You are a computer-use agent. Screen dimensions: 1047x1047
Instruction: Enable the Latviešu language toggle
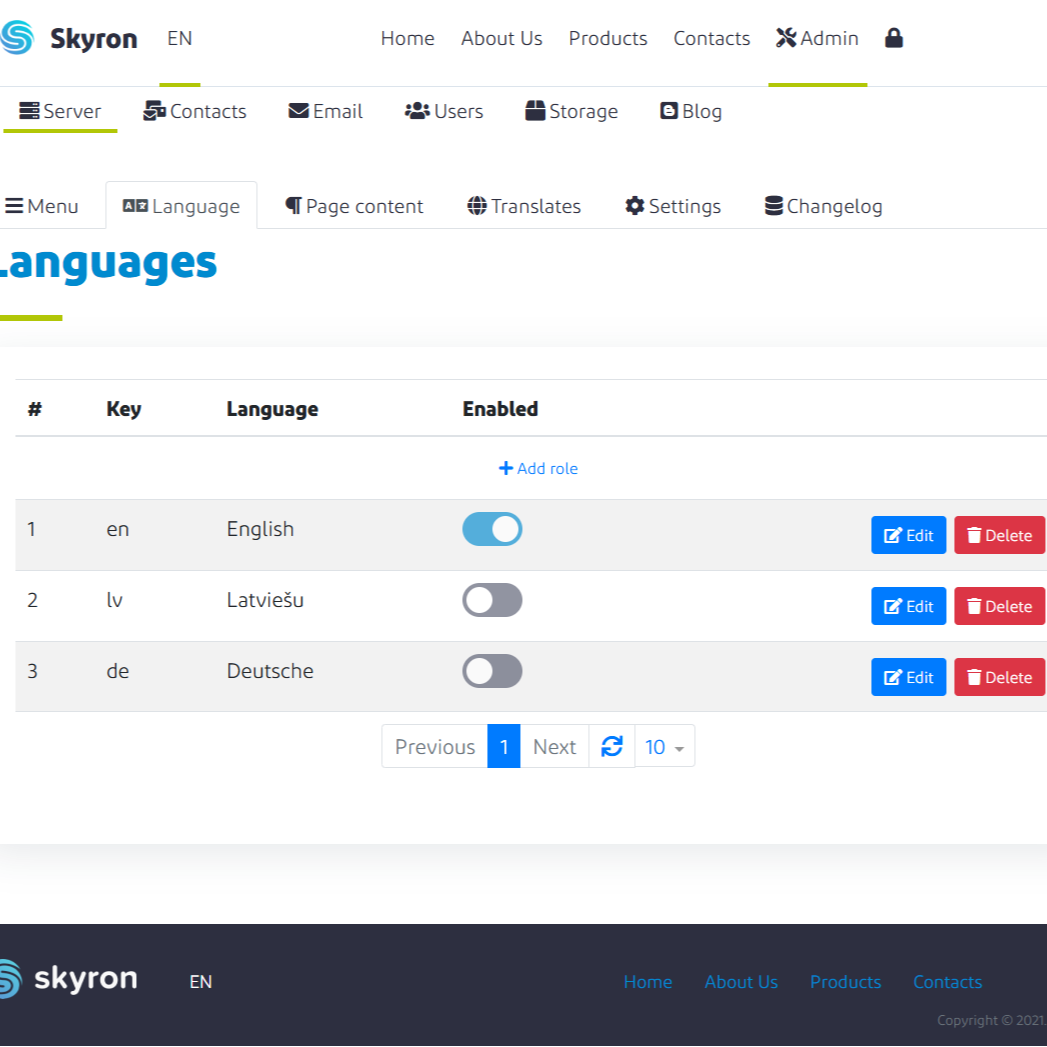[492, 600]
